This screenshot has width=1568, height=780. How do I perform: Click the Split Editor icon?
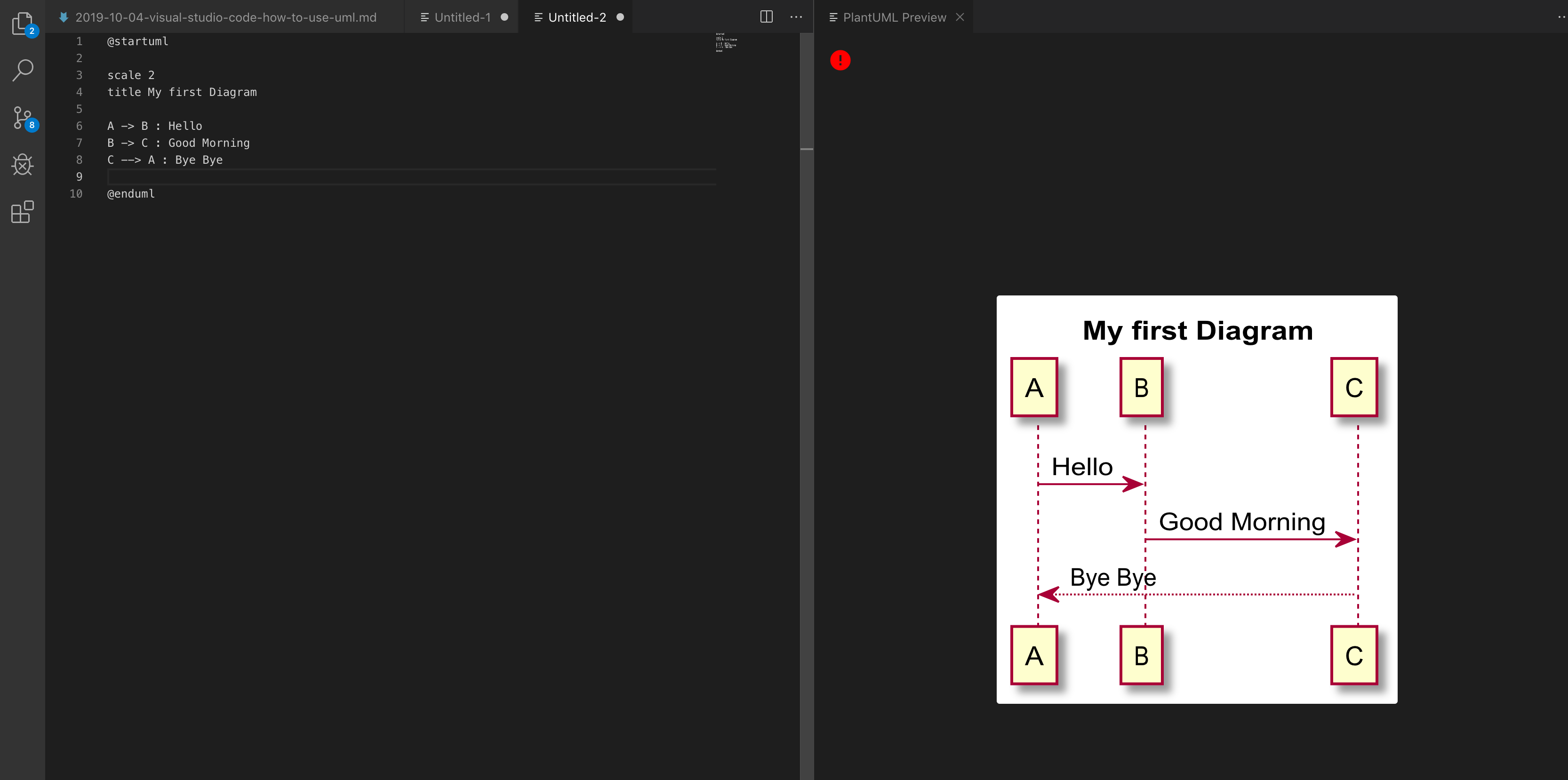[766, 17]
